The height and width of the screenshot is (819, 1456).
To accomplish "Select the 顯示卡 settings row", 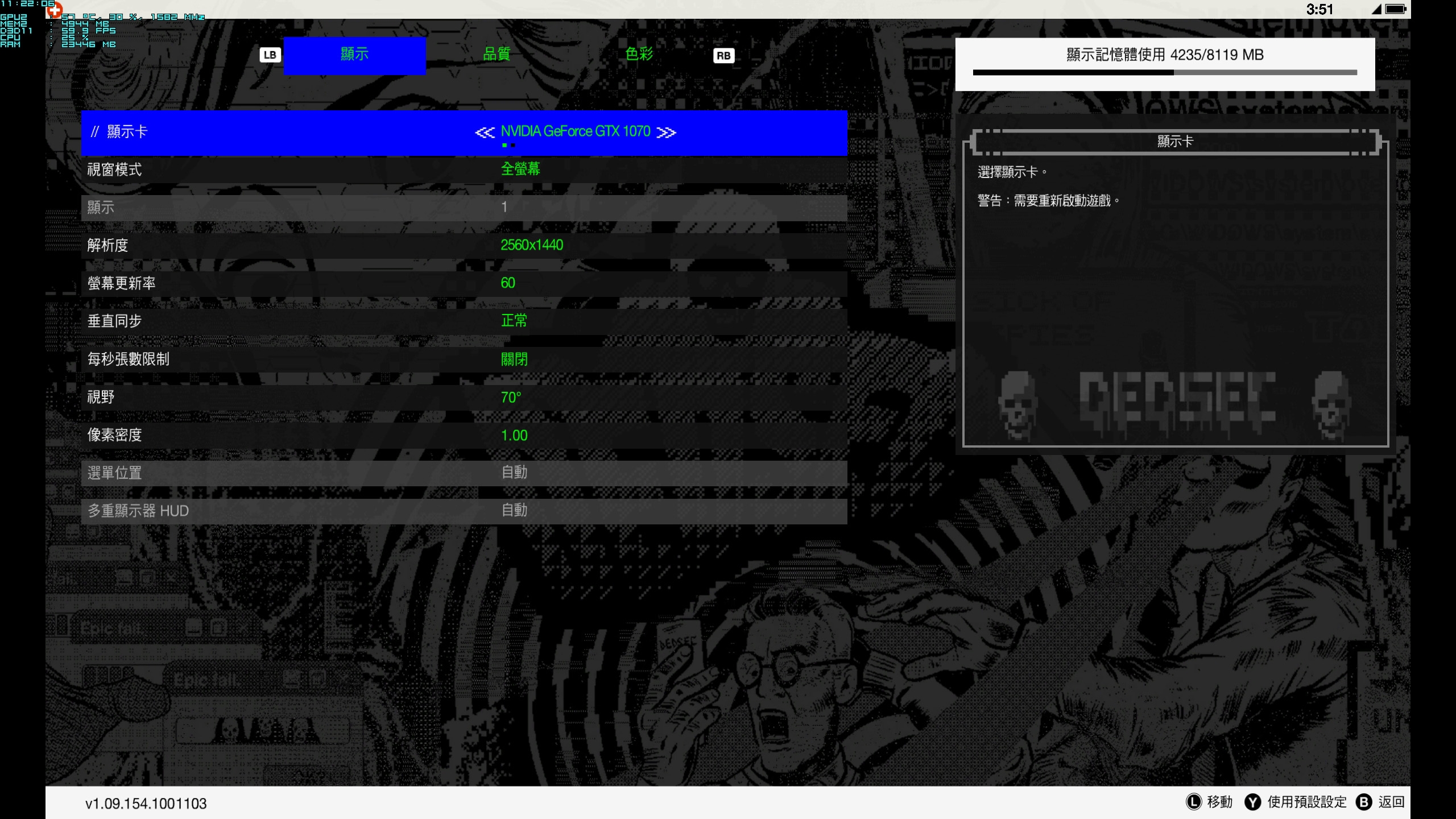I will [464, 133].
